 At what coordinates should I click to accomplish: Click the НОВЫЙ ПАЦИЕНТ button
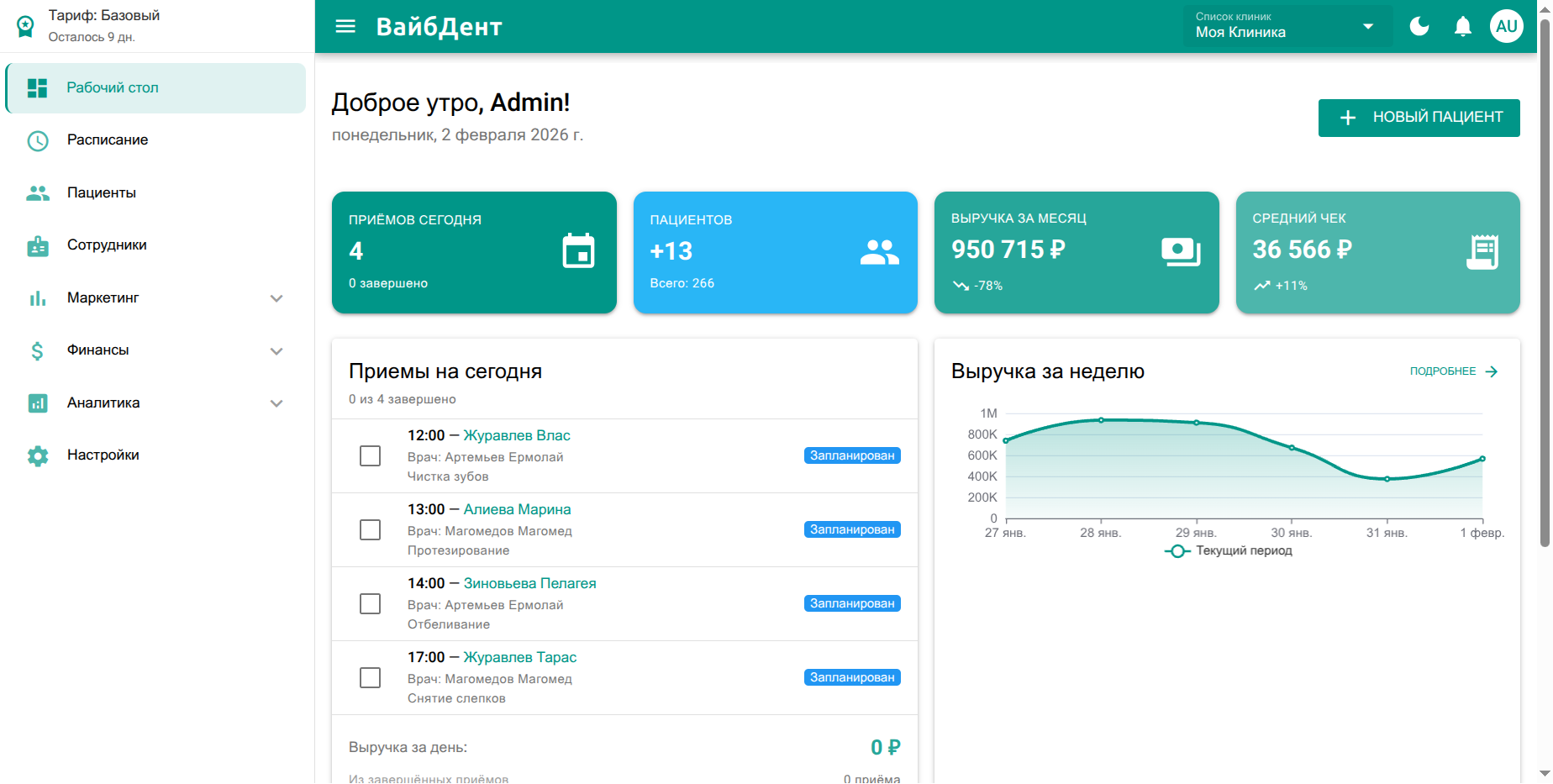pyautogui.click(x=1419, y=118)
